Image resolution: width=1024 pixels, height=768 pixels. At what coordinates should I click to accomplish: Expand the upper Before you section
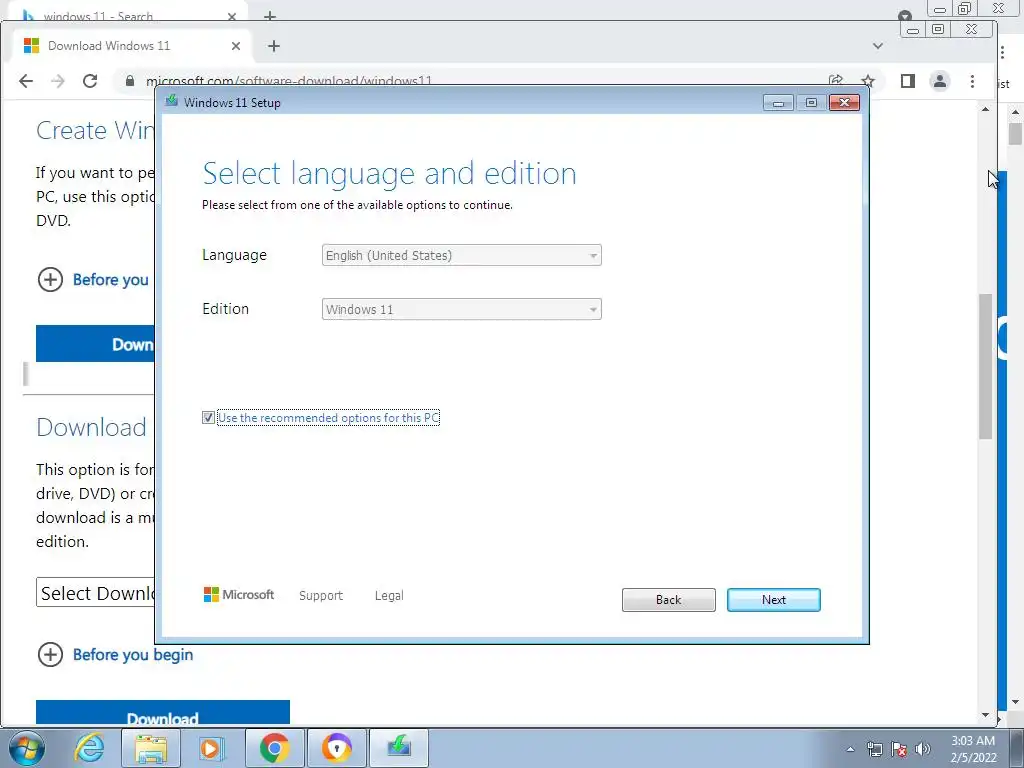pos(50,280)
